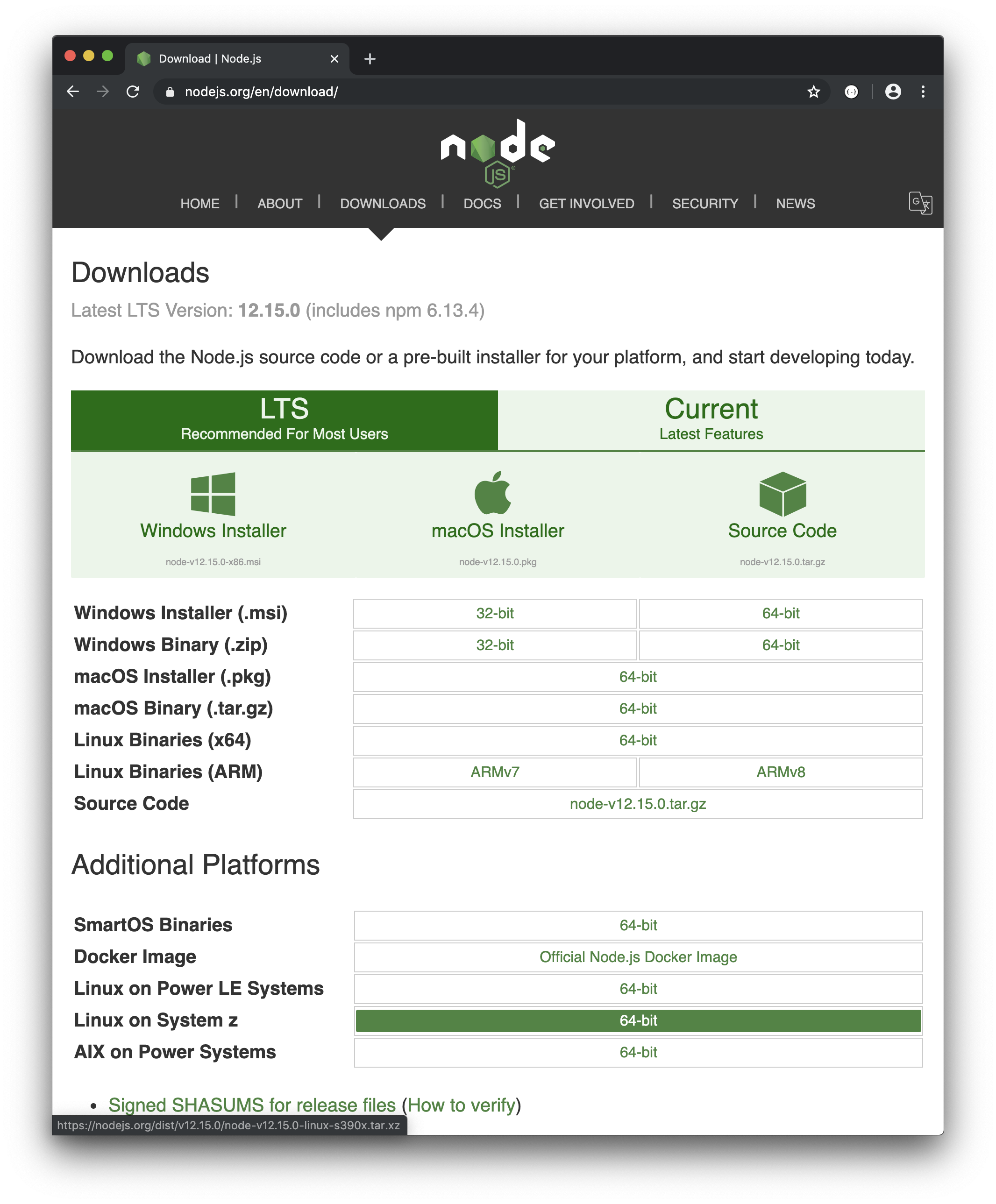Screen dimensions: 996x1204
Task: Download macOS Binary (.tar.gz) 64-bit
Action: click(638, 708)
